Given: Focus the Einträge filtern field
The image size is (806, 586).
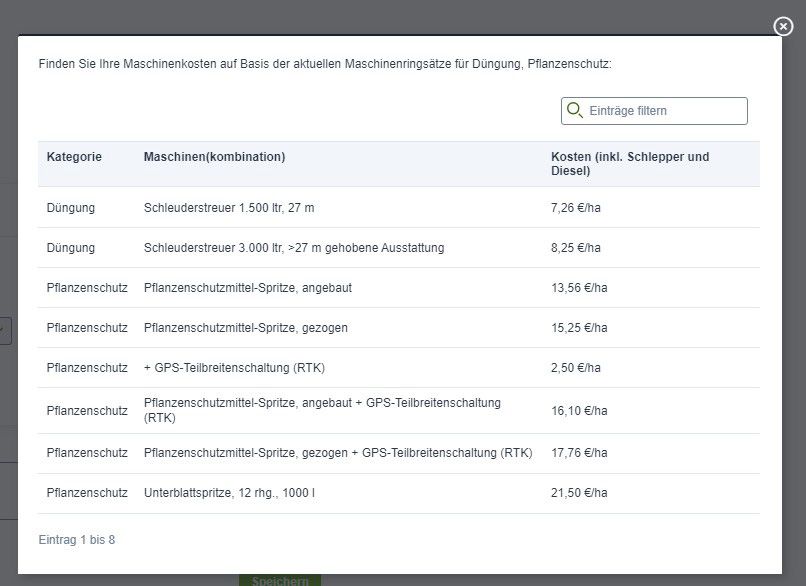Looking at the screenshot, I should pos(654,111).
